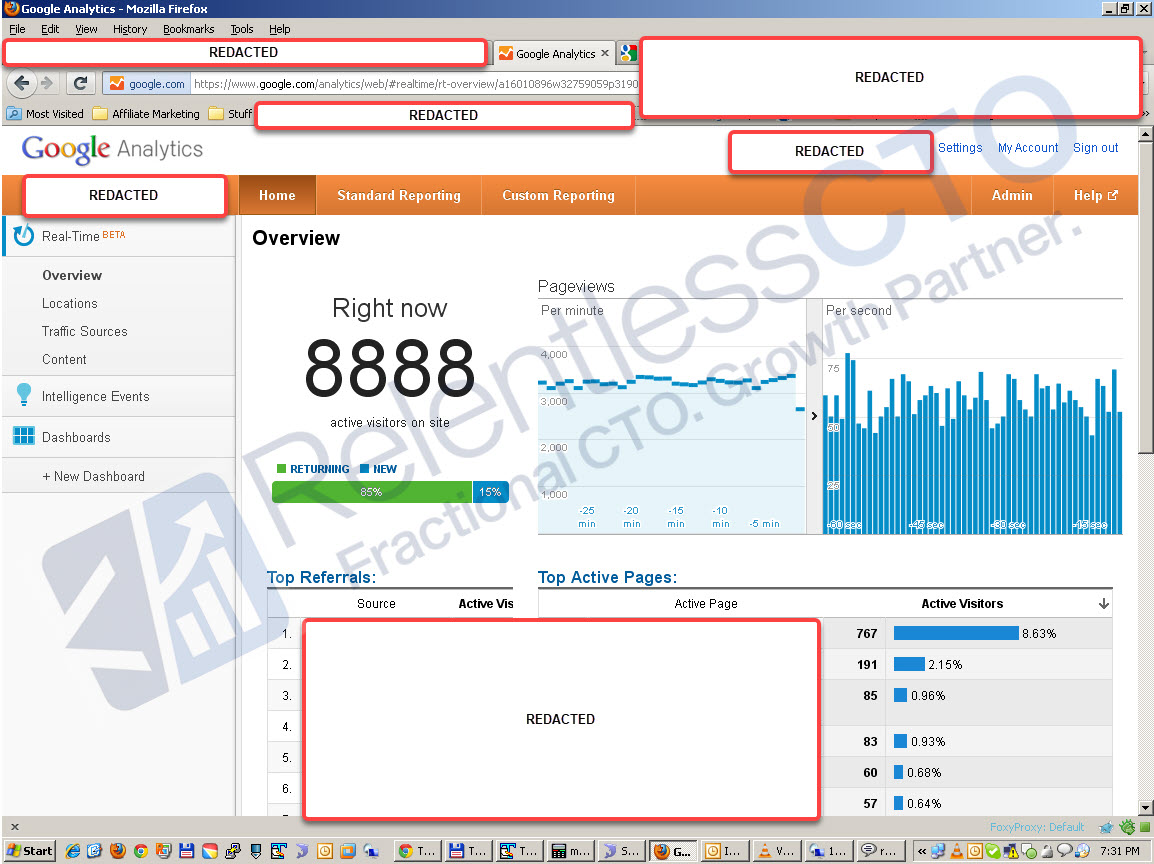Viewport: 1154px width, 864px height.
Task: Open the Dashboards grid icon
Action: 23,436
